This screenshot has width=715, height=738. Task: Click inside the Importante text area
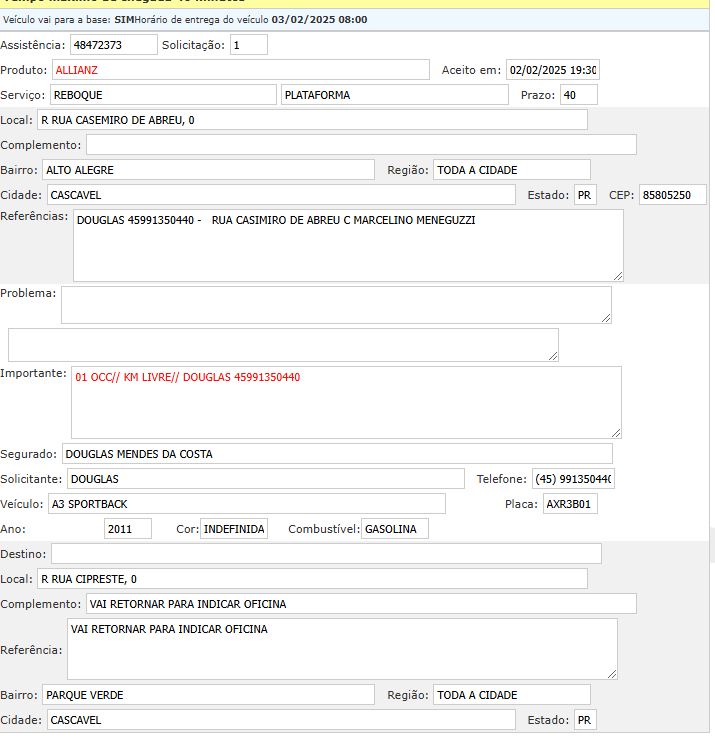(346, 402)
